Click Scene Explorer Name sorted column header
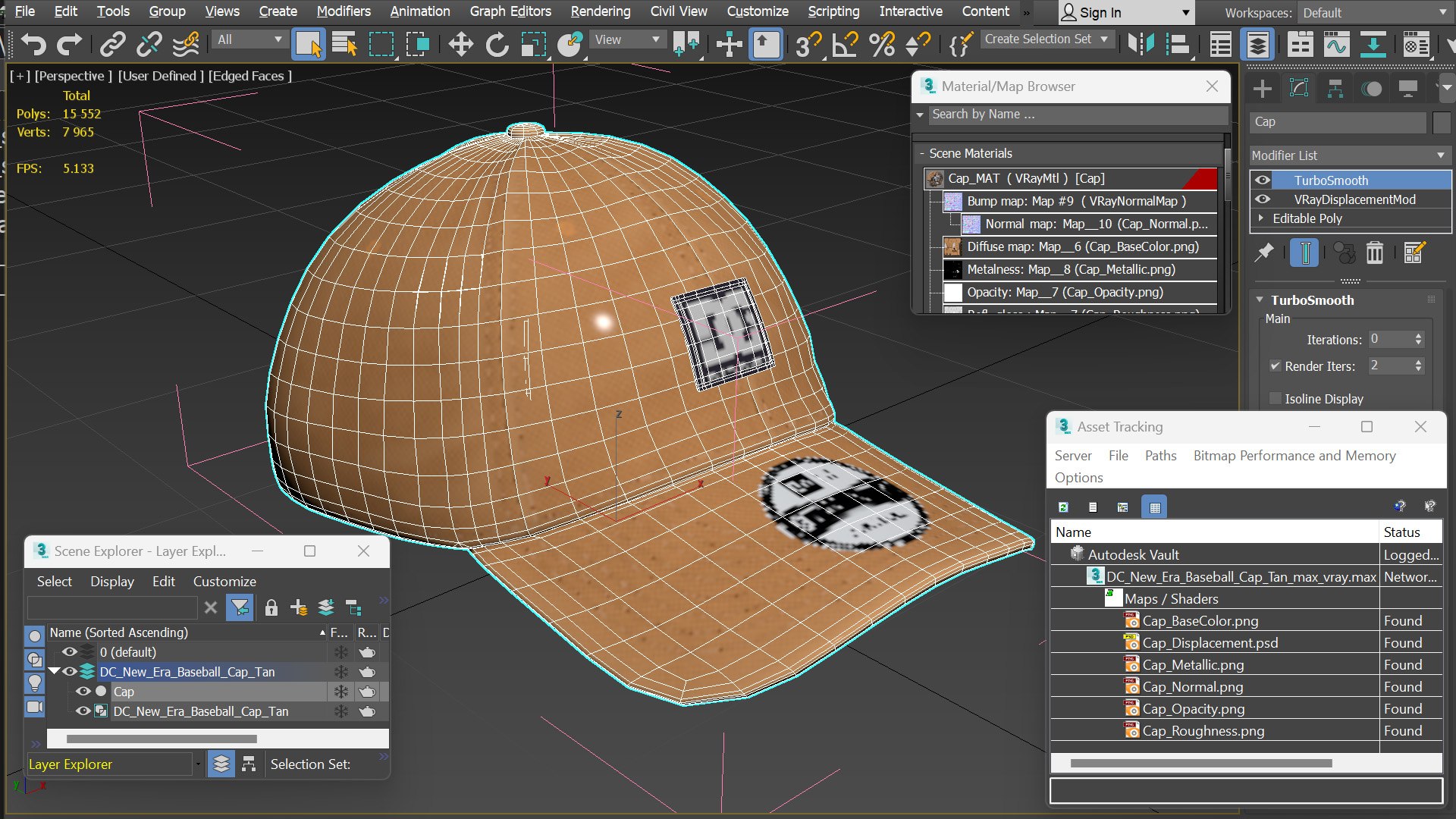Screen dimensions: 1456x819 [x=187, y=632]
